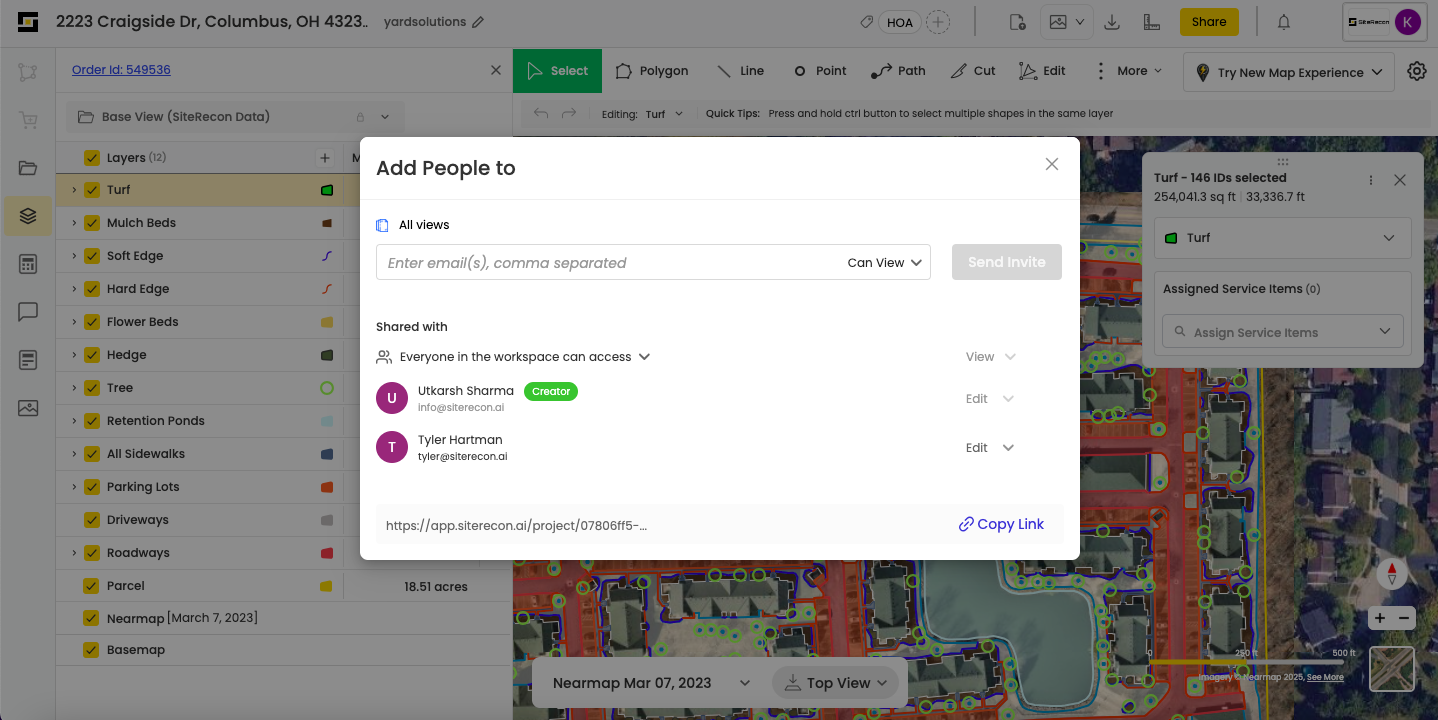Open the download icon in top bar
The width and height of the screenshot is (1438, 720).
(1112, 22)
